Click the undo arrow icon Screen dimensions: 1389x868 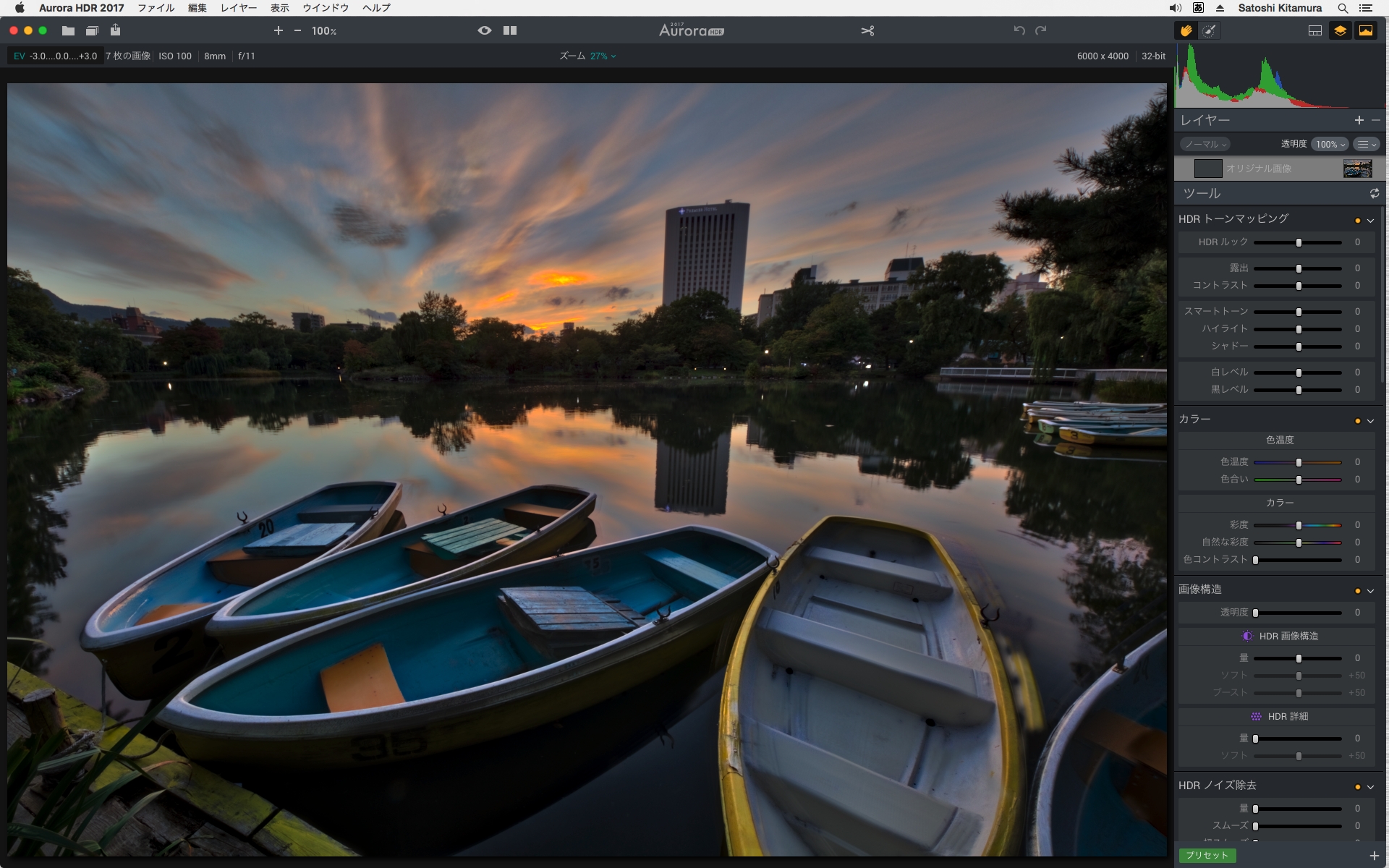pos(1019,30)
